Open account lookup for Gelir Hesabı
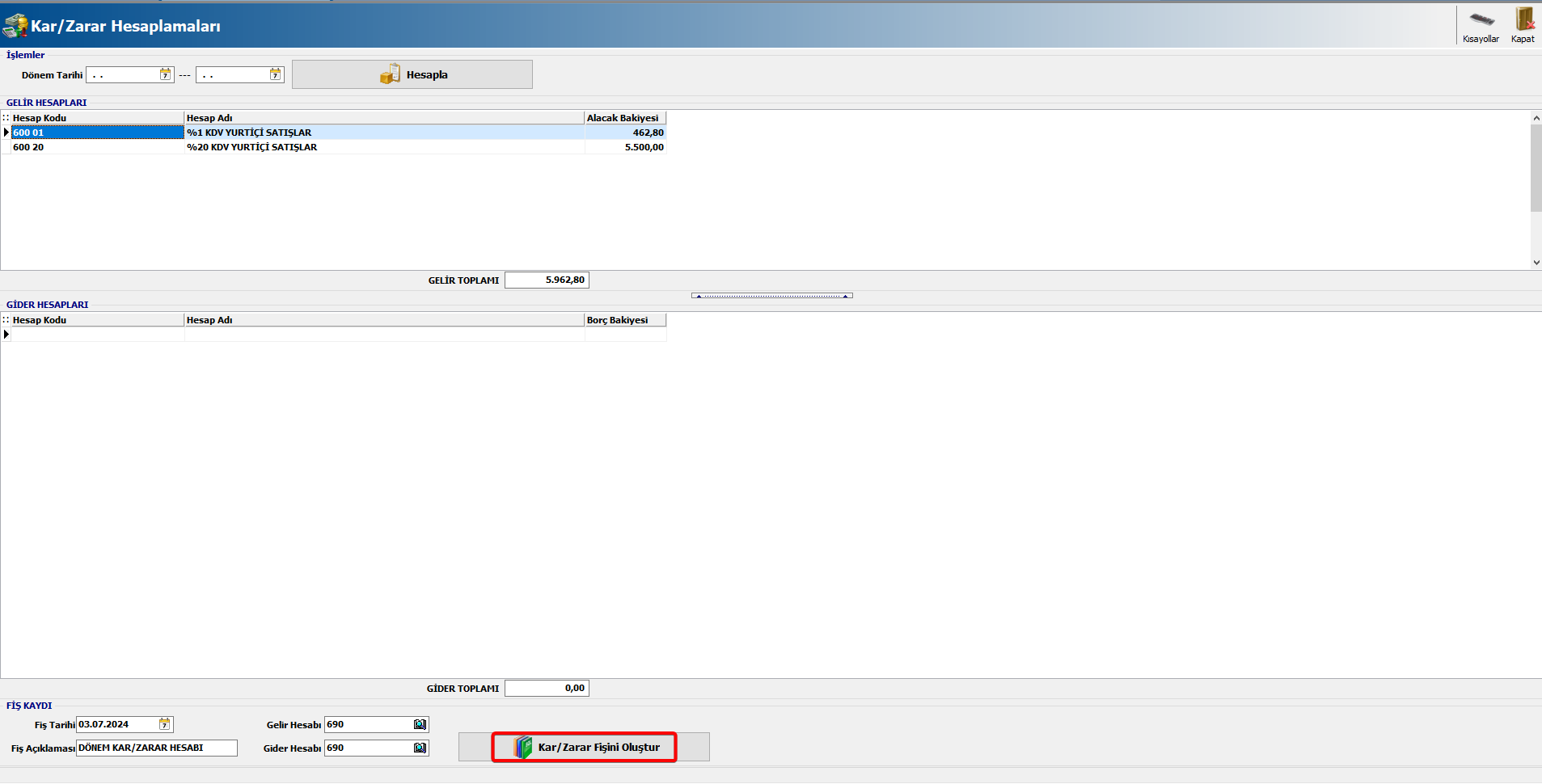The image size is (1542, 784). click(x=420, y=724)
